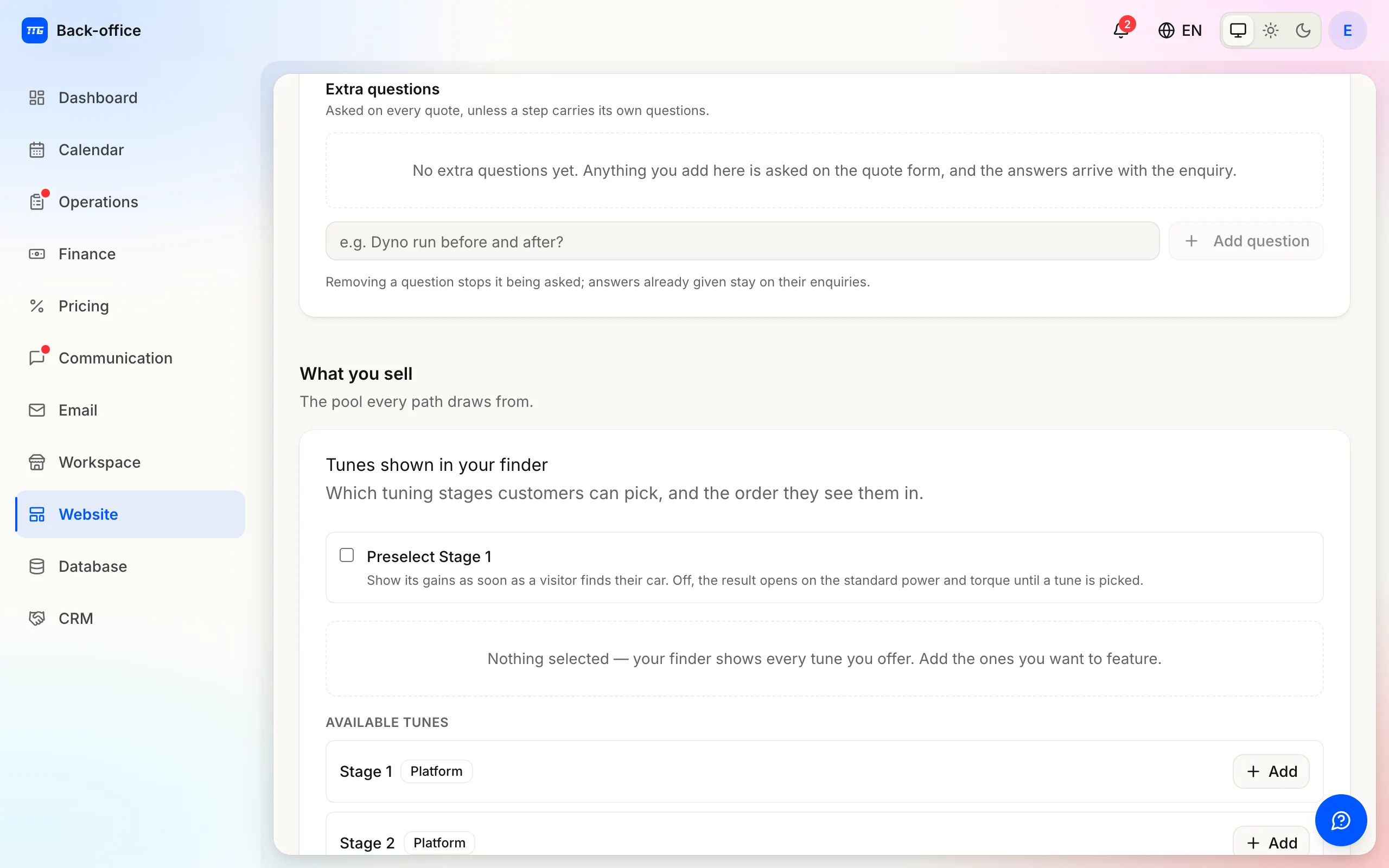
Task: Add the Stage 1 tune
Action: (x=1271, y=771)
